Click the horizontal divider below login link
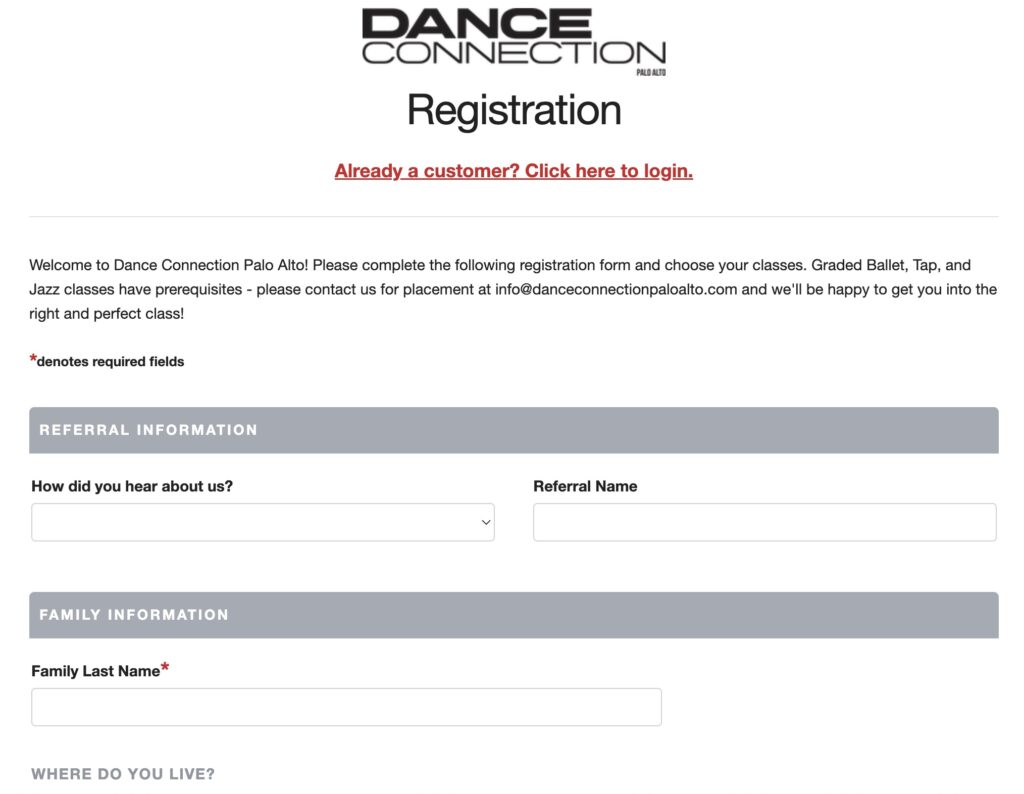 (x=514, y=216)
